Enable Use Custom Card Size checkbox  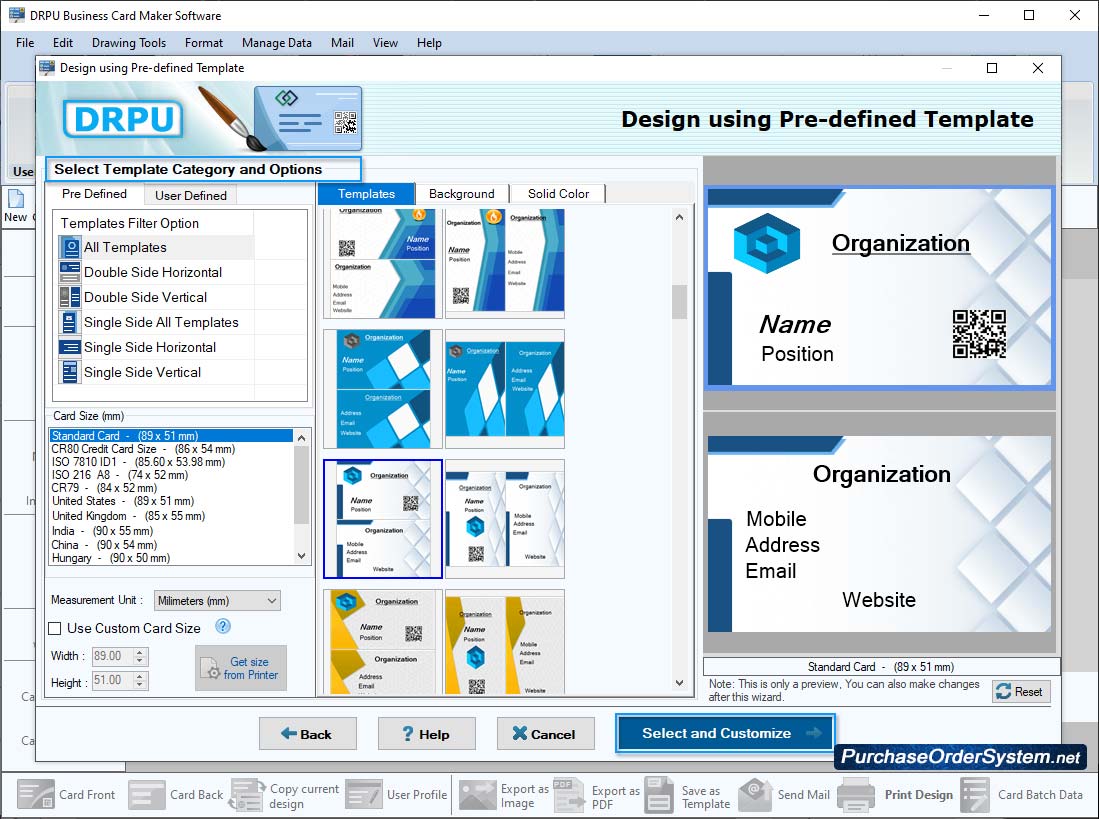(55, 628)
